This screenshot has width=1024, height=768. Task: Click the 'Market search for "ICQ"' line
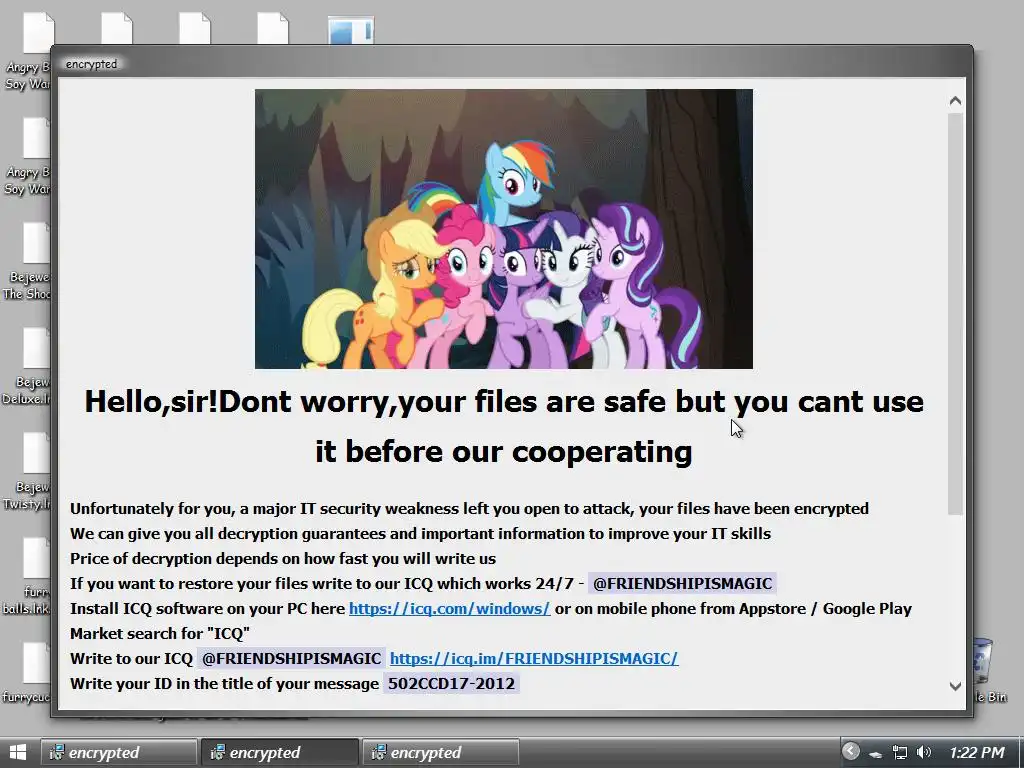pos(160,633)
